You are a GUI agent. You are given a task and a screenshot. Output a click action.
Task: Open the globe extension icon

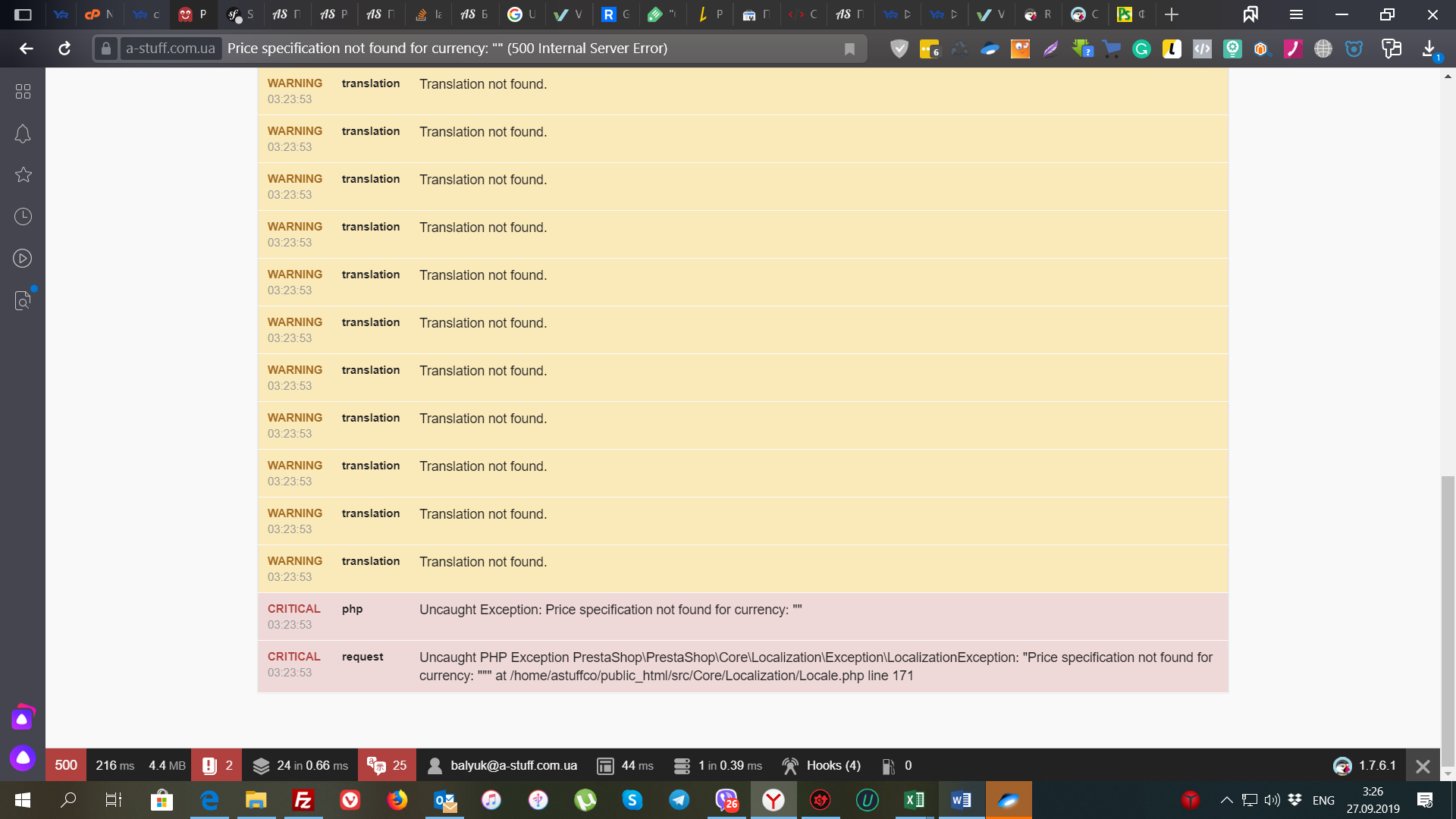[1323, 49]
